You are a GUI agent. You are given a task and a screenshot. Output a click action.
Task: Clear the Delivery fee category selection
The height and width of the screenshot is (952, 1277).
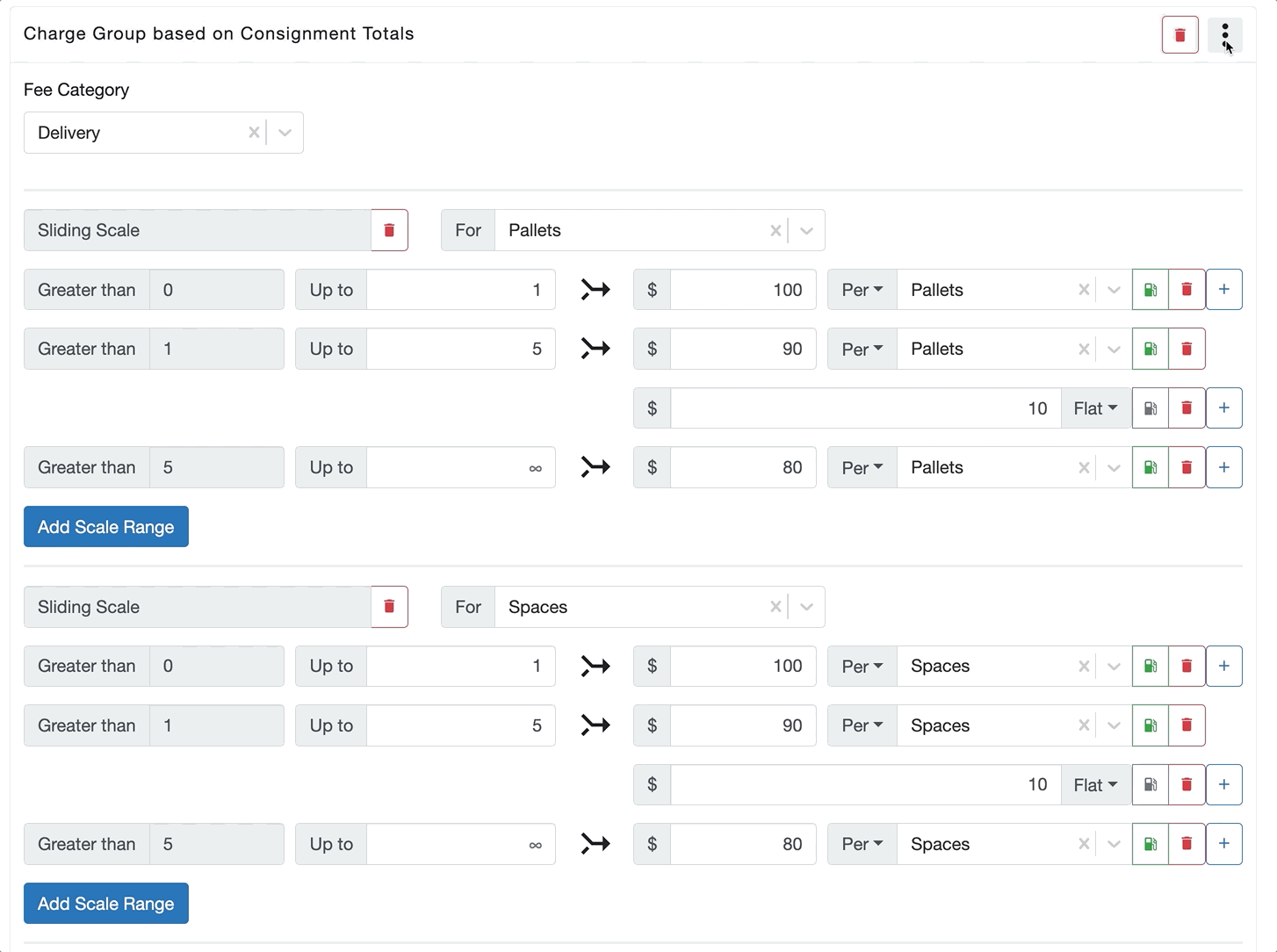point(254,133)
